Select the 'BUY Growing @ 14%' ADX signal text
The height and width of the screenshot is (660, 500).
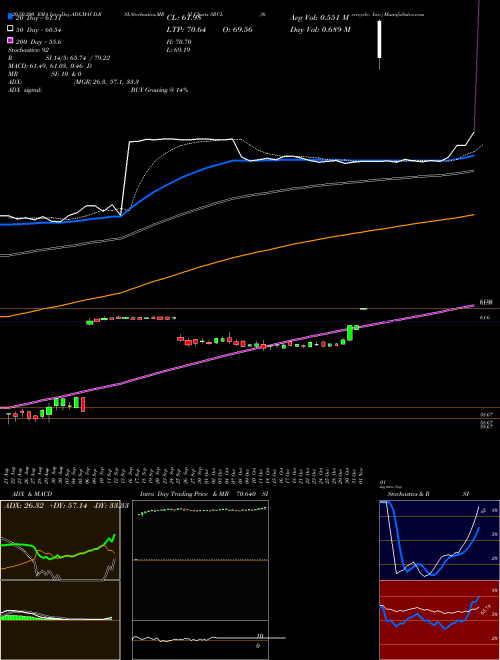click(159, 90)
